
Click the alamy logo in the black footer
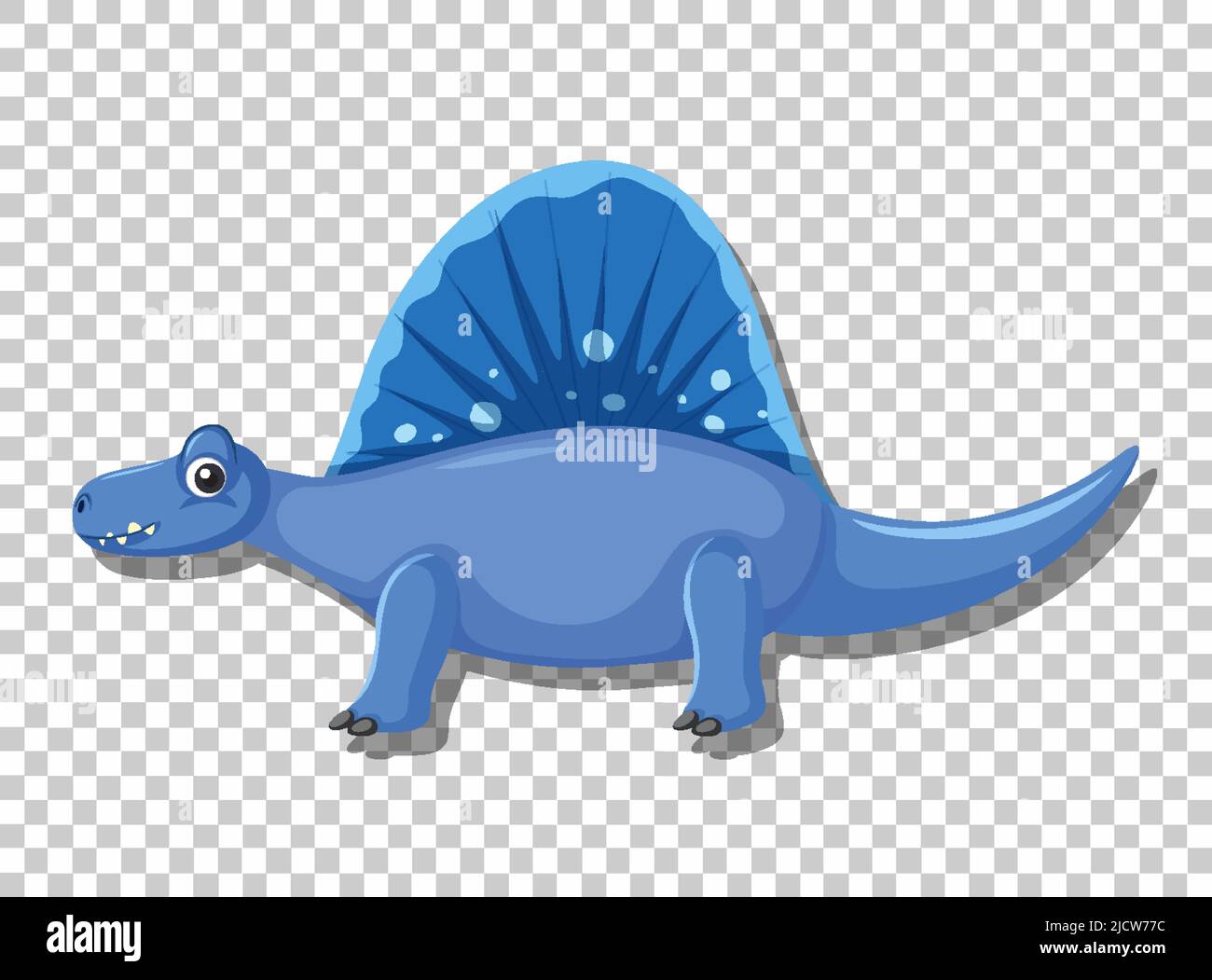click(94, 937)
